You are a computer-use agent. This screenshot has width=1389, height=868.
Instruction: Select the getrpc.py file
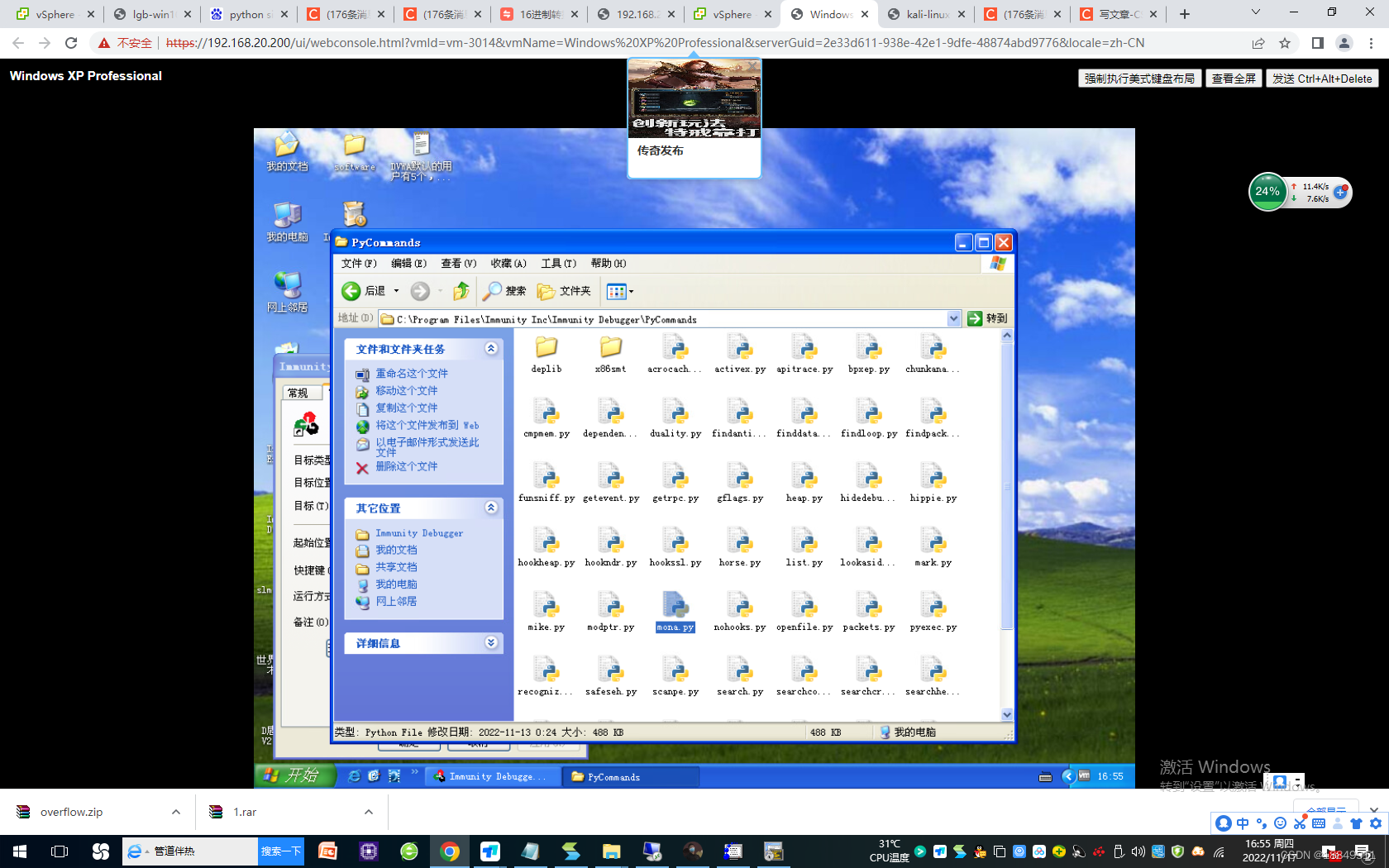tap(675, 484)
